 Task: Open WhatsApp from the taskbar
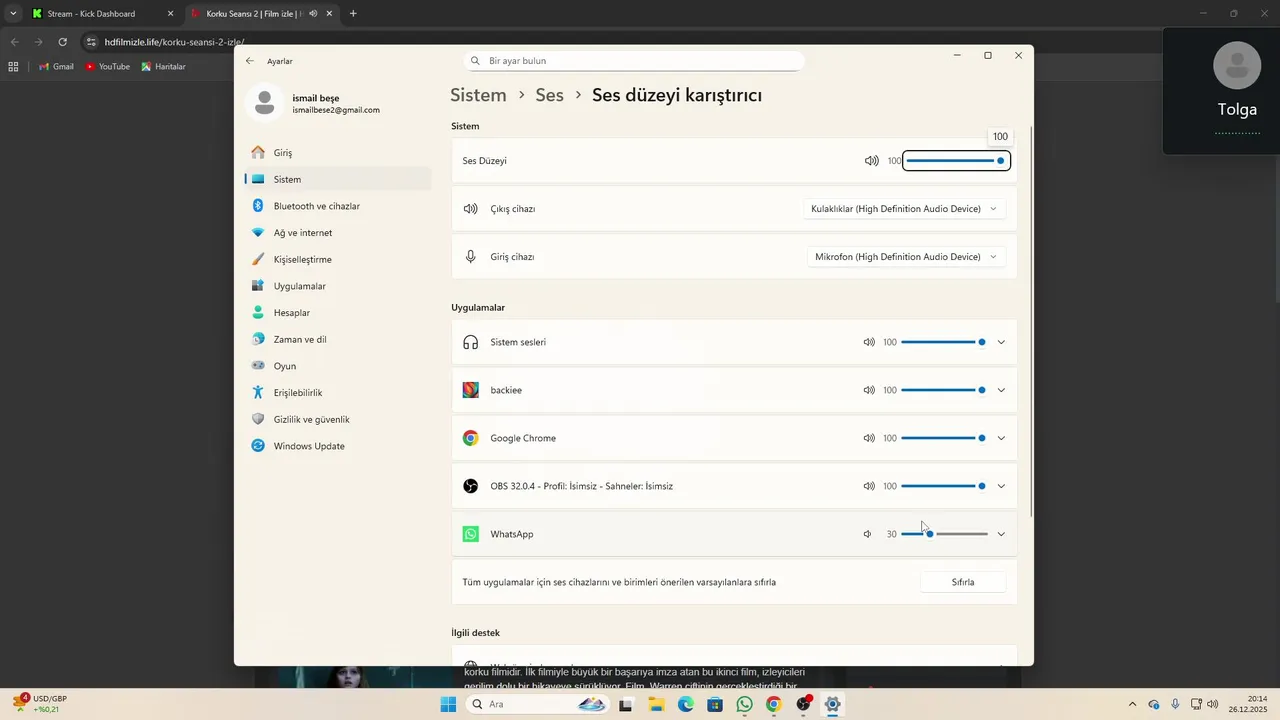tap(744, 704)
